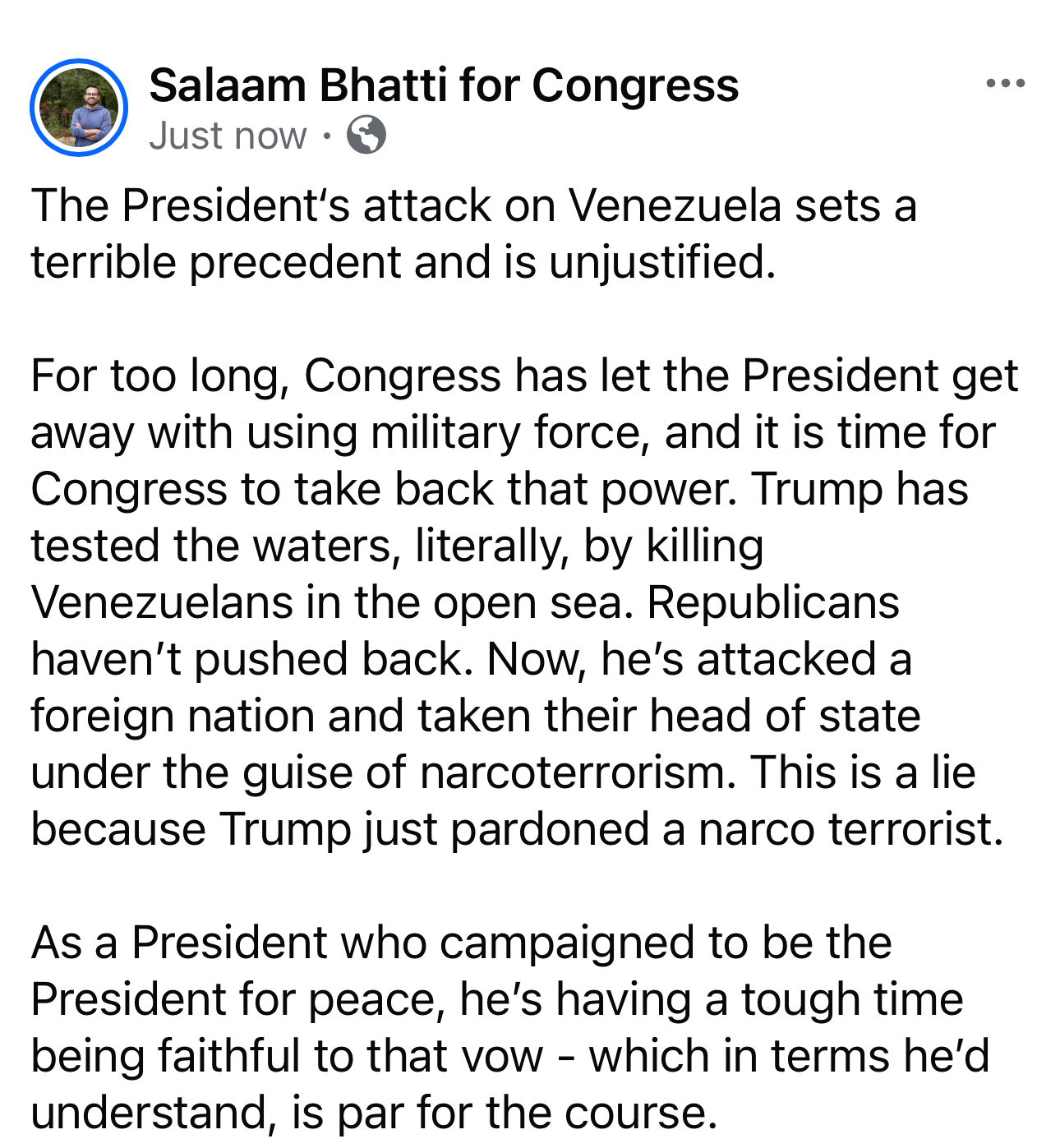
Task: Click the phrase "For too long"
Action: click(159, 376)
